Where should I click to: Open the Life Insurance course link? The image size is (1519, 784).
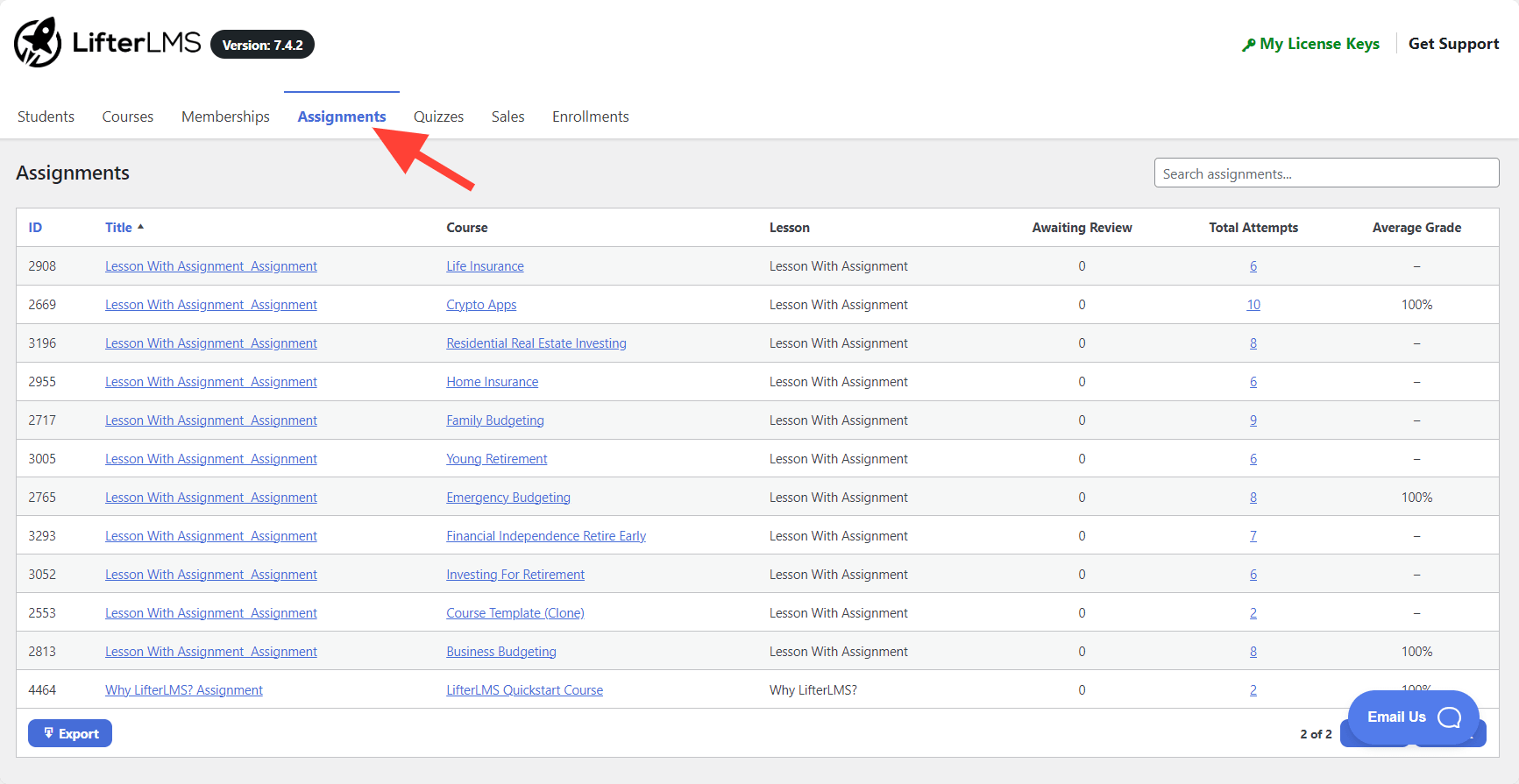click(x=485, y=266)
